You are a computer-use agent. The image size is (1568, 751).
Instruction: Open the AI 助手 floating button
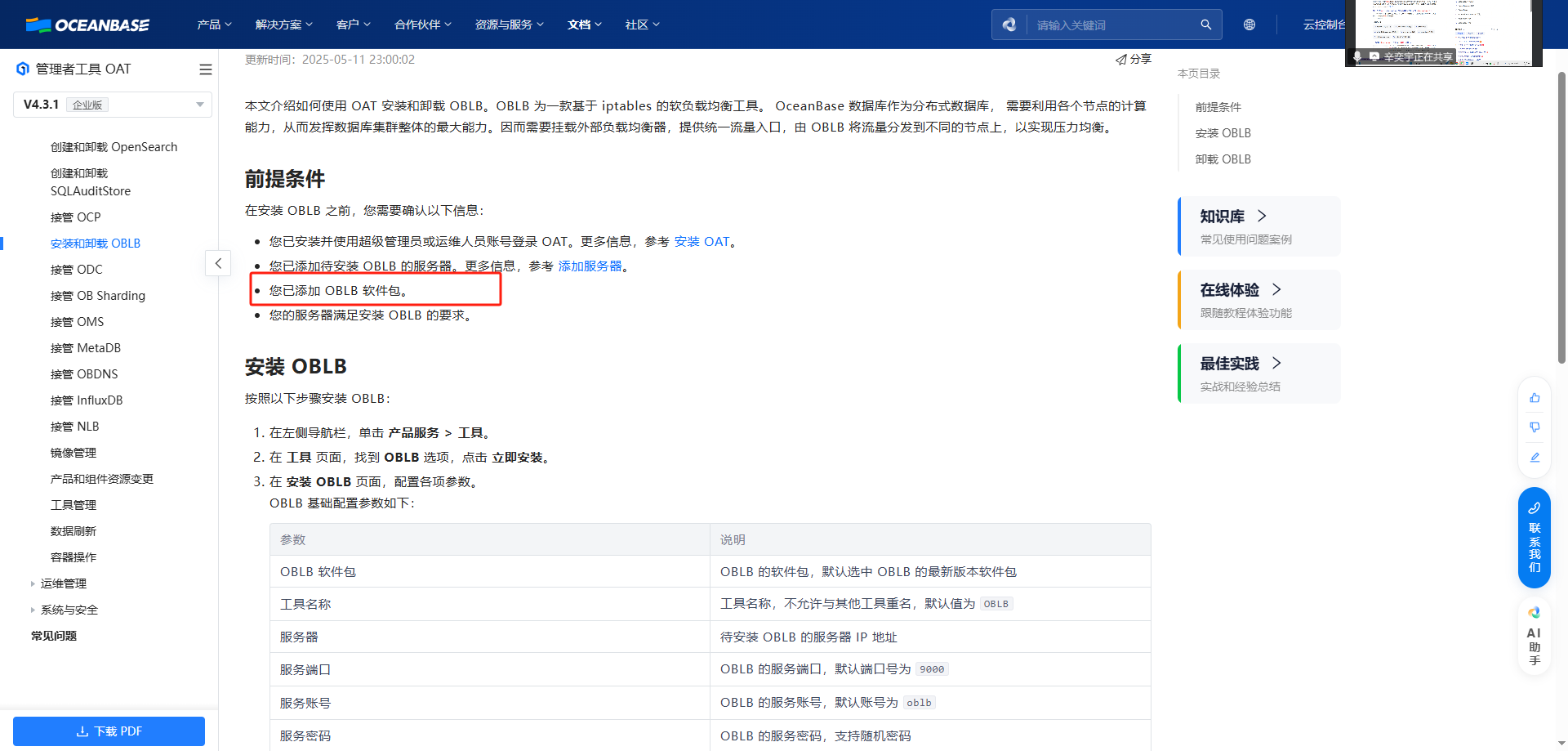[1535, 637]
